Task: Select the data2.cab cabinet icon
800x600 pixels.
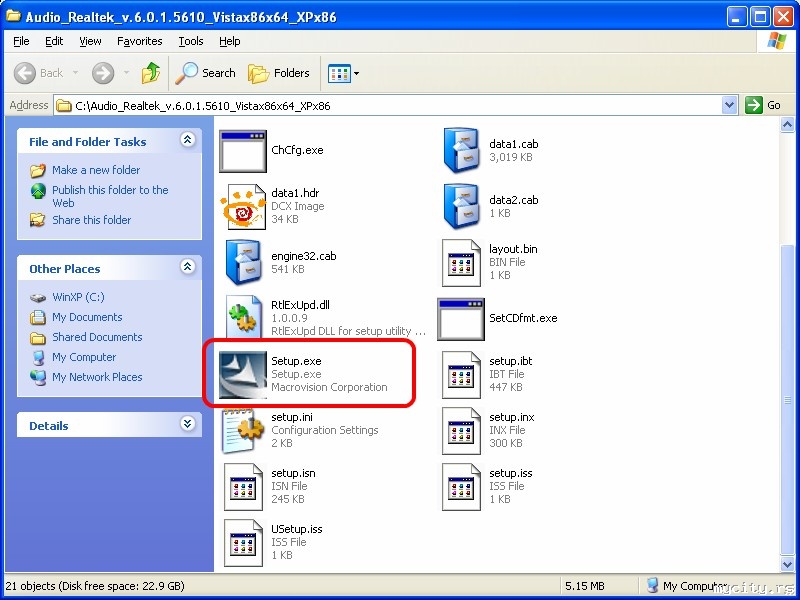Action: (461, 207)
